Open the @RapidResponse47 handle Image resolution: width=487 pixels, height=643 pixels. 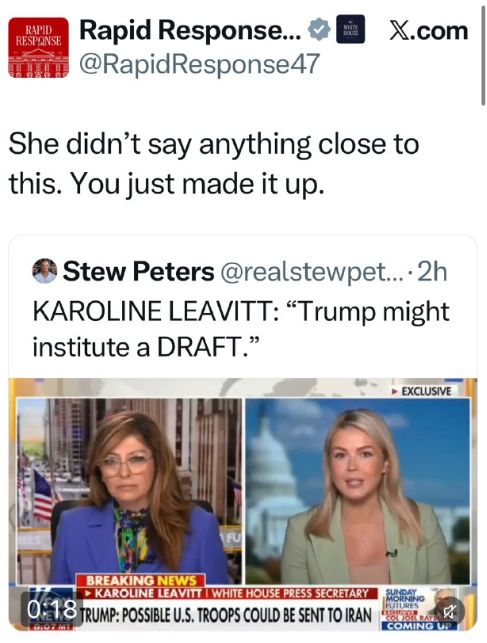click(199, 64)
